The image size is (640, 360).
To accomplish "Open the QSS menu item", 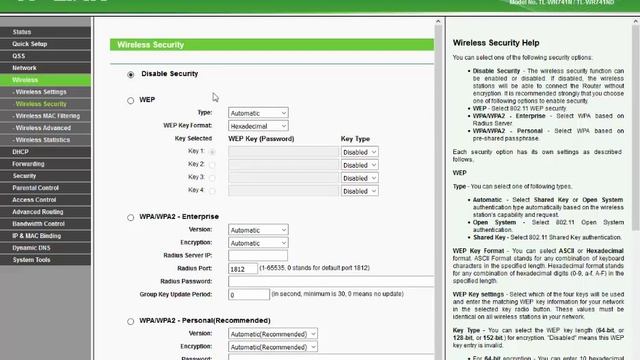I will [x=45, y=56].
